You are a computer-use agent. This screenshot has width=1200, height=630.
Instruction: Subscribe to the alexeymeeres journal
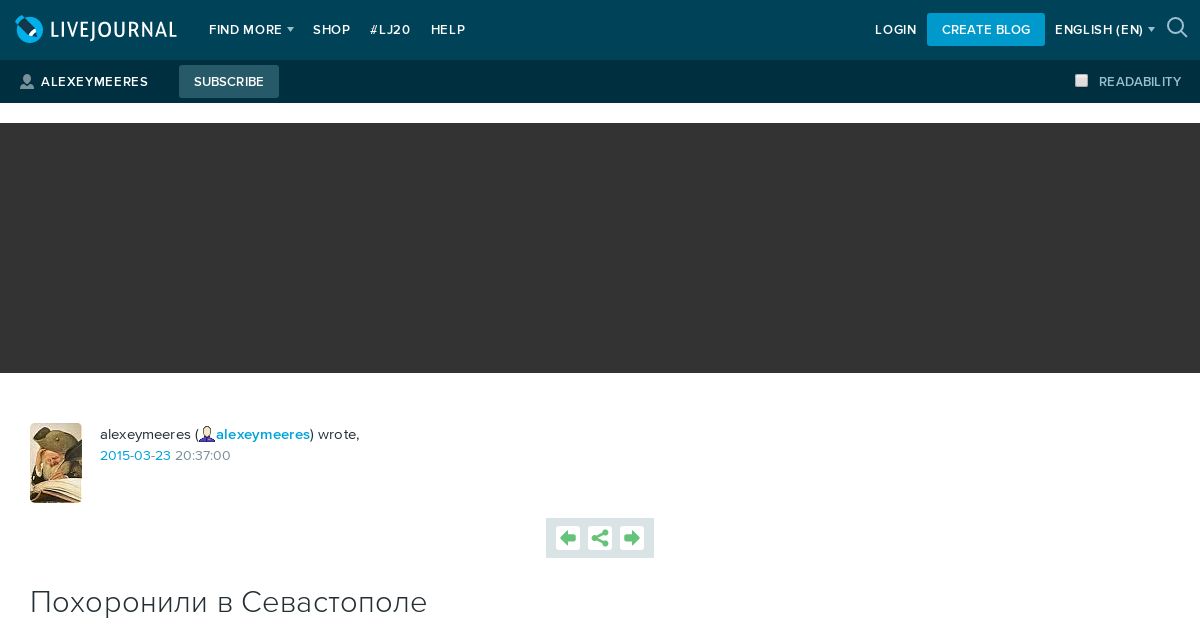(229, 82)
